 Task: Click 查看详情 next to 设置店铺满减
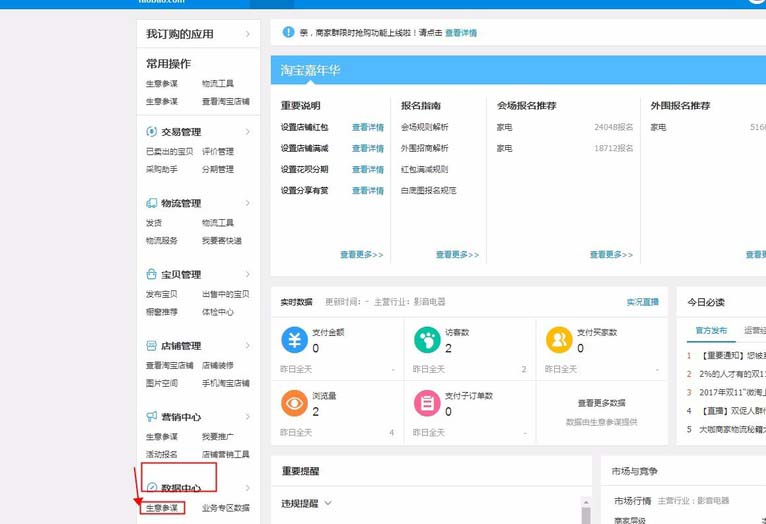click(x=368, y=148)
